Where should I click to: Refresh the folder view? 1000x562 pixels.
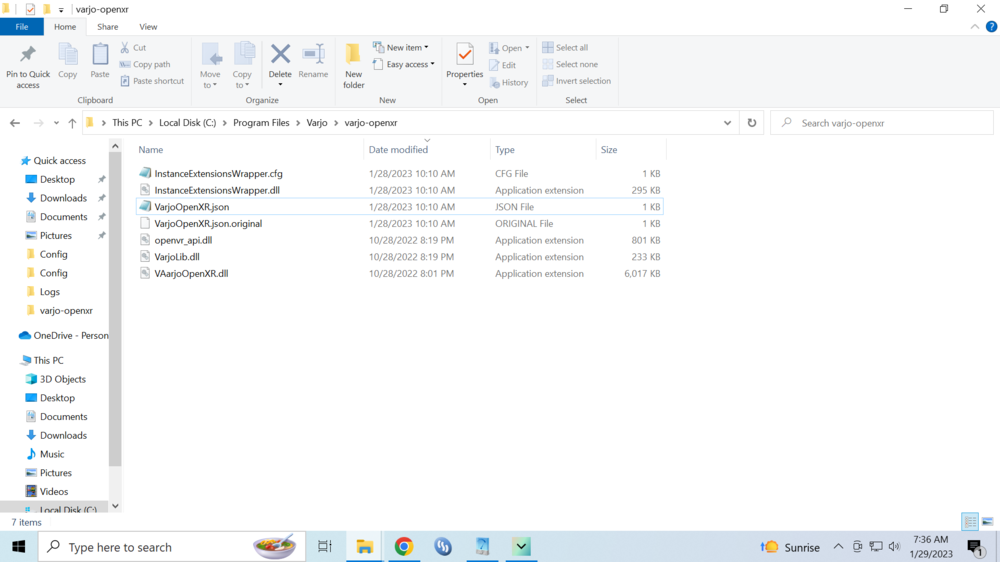click(x=752, y=123)
